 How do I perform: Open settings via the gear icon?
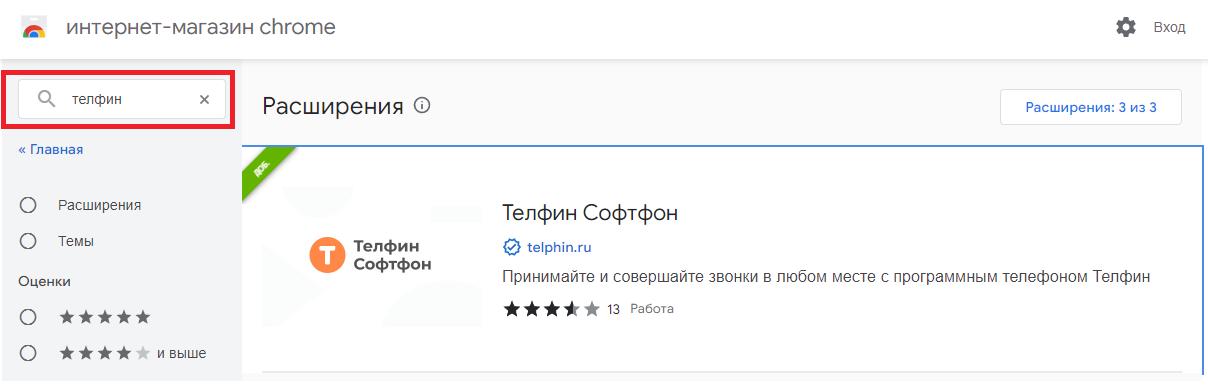pos(1126,27)
